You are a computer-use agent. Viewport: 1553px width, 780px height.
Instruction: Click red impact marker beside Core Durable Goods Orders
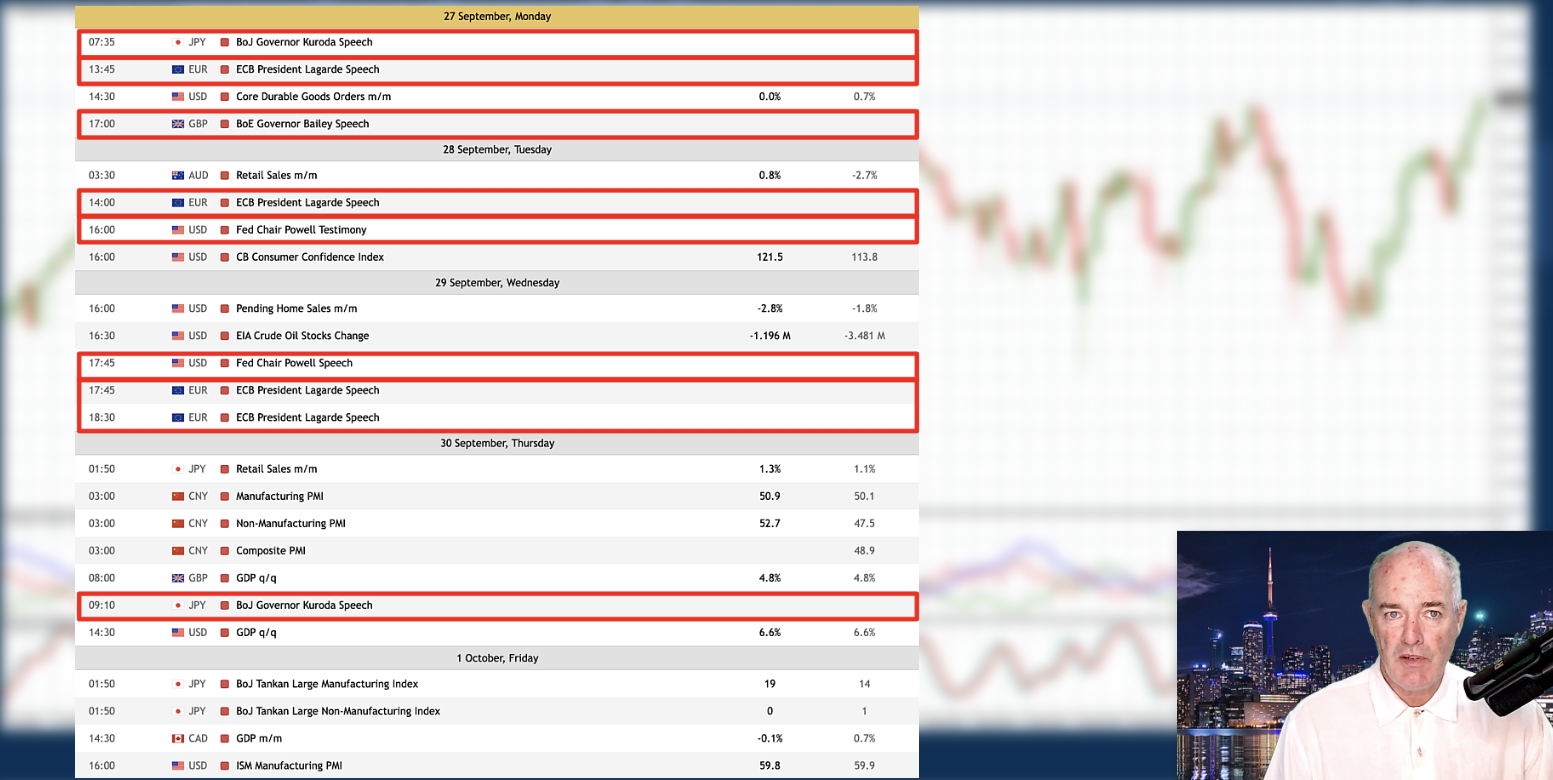[225, 97]
